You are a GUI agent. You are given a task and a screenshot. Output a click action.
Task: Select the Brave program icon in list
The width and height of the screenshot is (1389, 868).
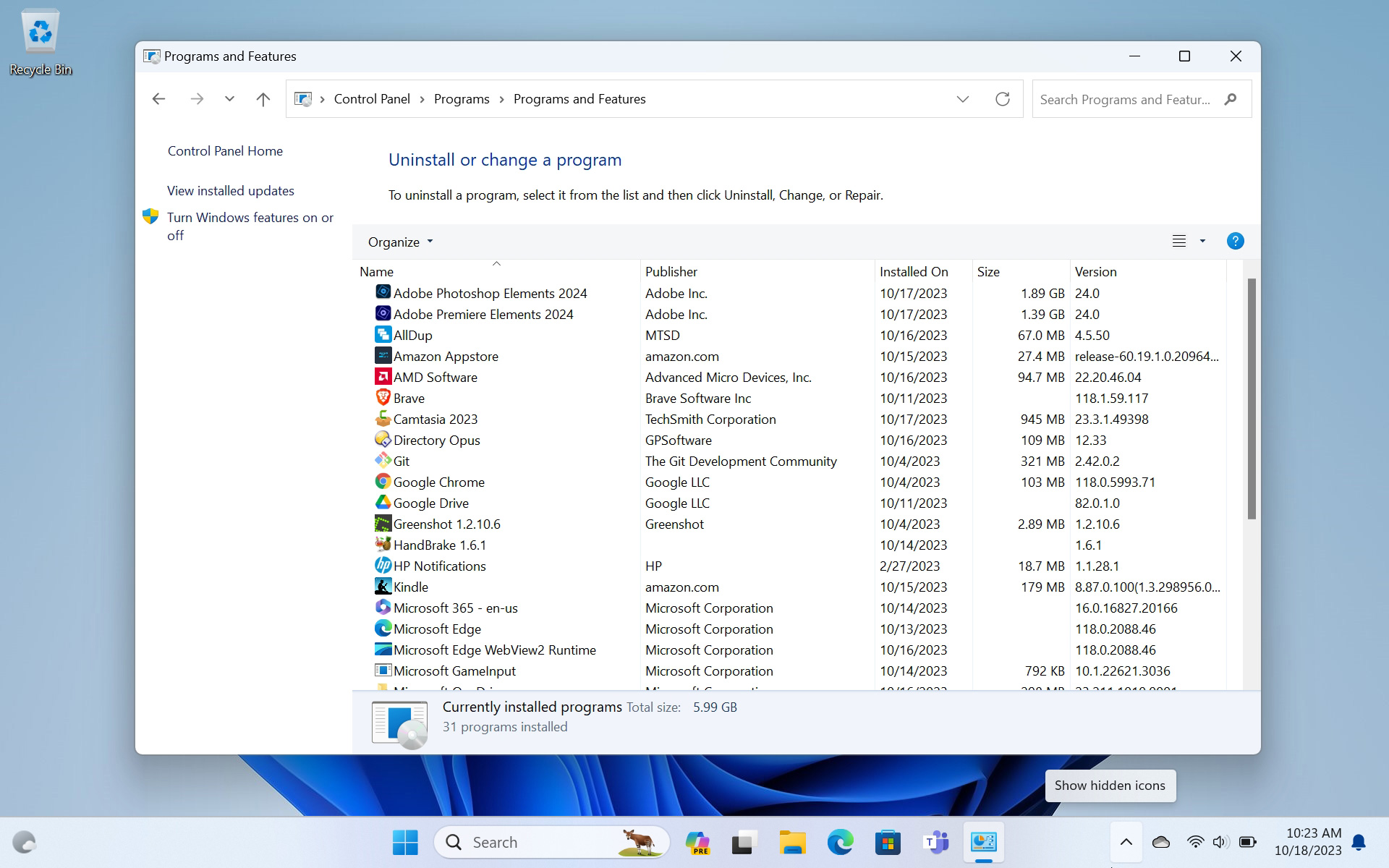[x=383, y=398]
